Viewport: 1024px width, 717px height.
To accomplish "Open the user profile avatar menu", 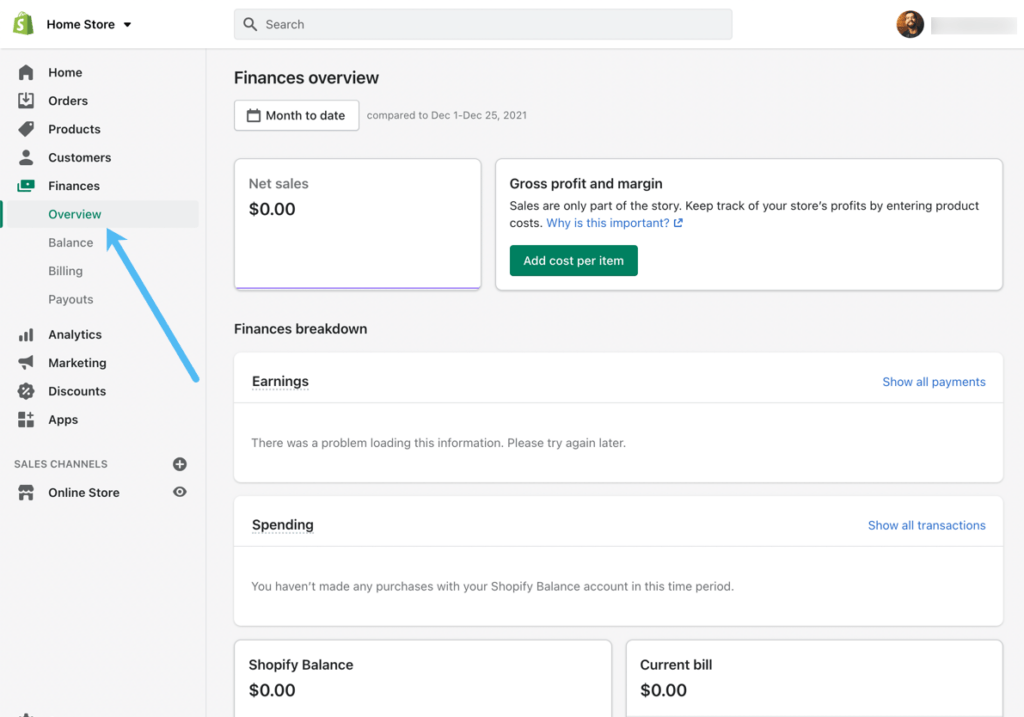I will click(910, 24).
